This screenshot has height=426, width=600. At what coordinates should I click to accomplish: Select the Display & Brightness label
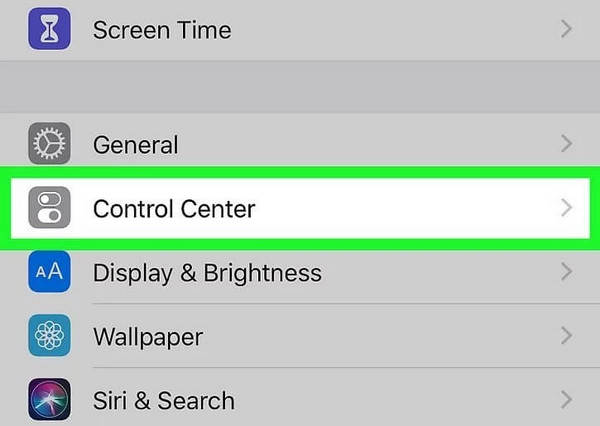[x=207, y=273]
